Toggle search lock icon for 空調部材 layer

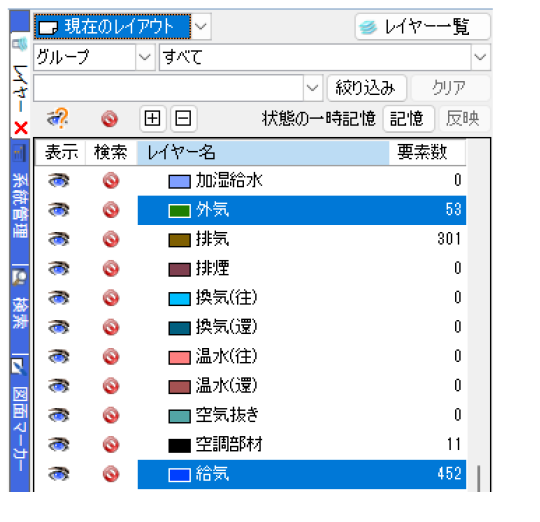[111, 445]
